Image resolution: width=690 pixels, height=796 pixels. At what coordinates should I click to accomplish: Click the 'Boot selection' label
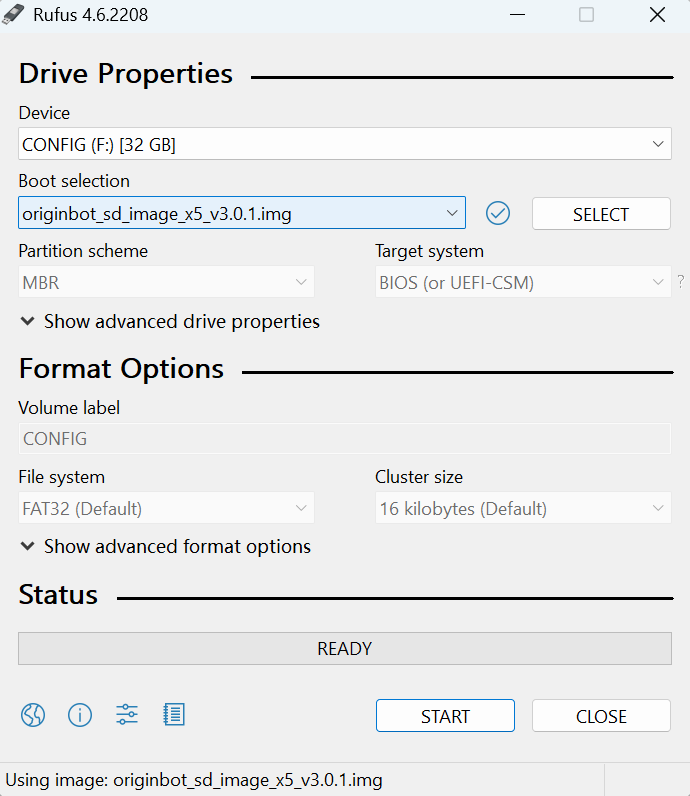tap(74, 181)
